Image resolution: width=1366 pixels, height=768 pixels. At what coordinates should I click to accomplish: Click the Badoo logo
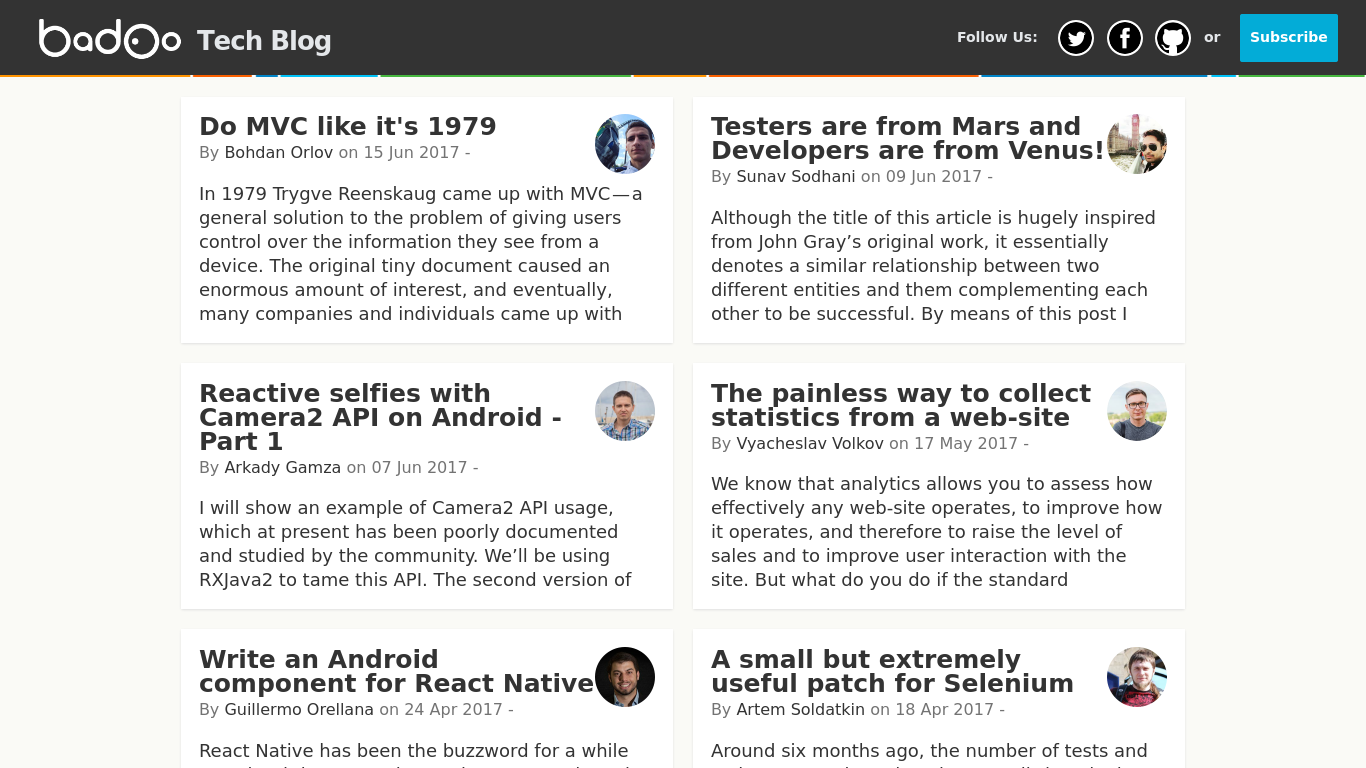(x=110, y=39)
